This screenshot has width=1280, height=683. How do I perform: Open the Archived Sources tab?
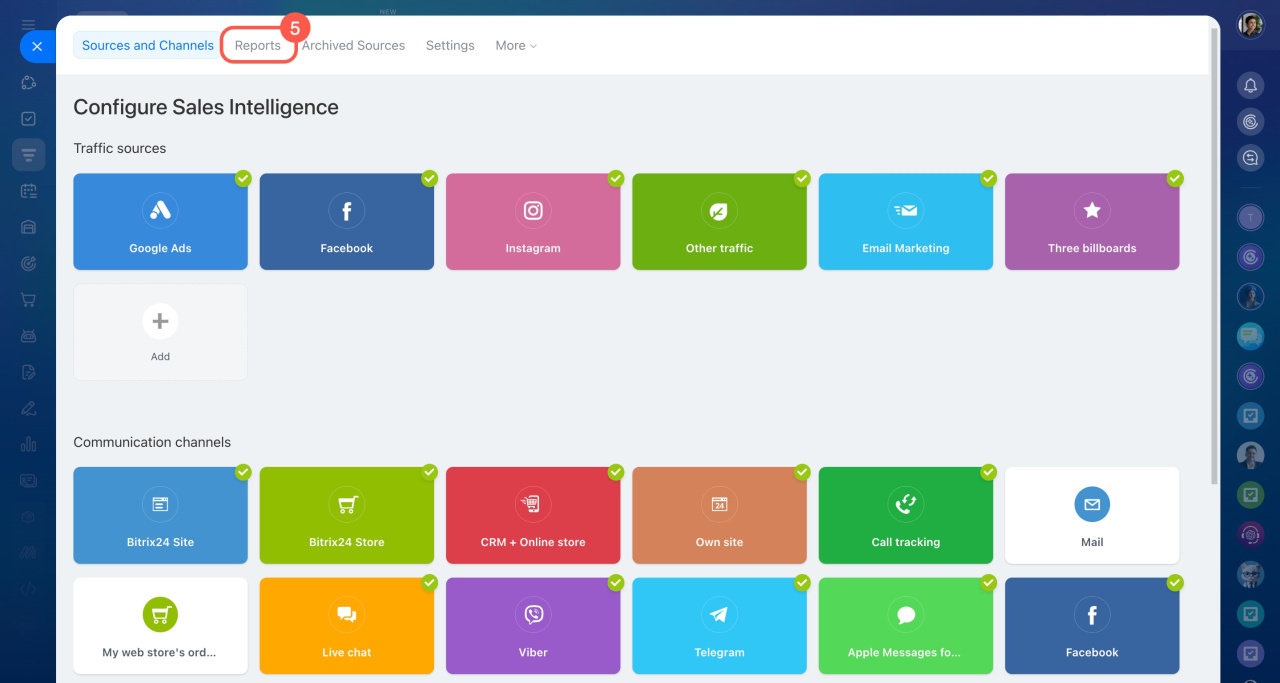(353, 45)
